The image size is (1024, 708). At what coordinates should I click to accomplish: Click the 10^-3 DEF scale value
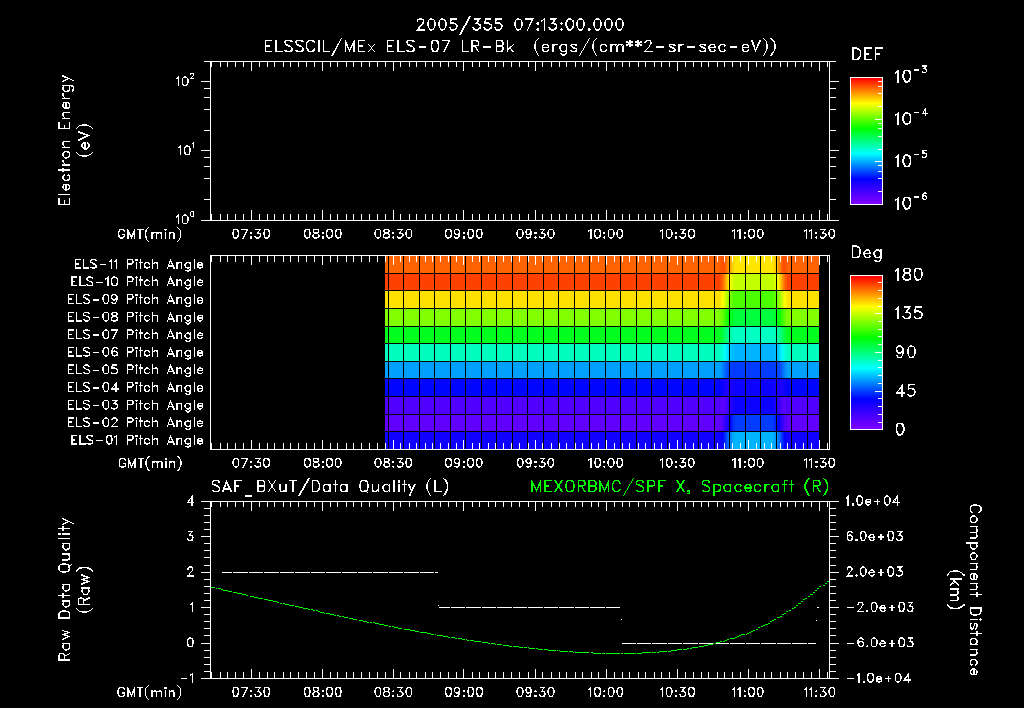coord(910,75)
